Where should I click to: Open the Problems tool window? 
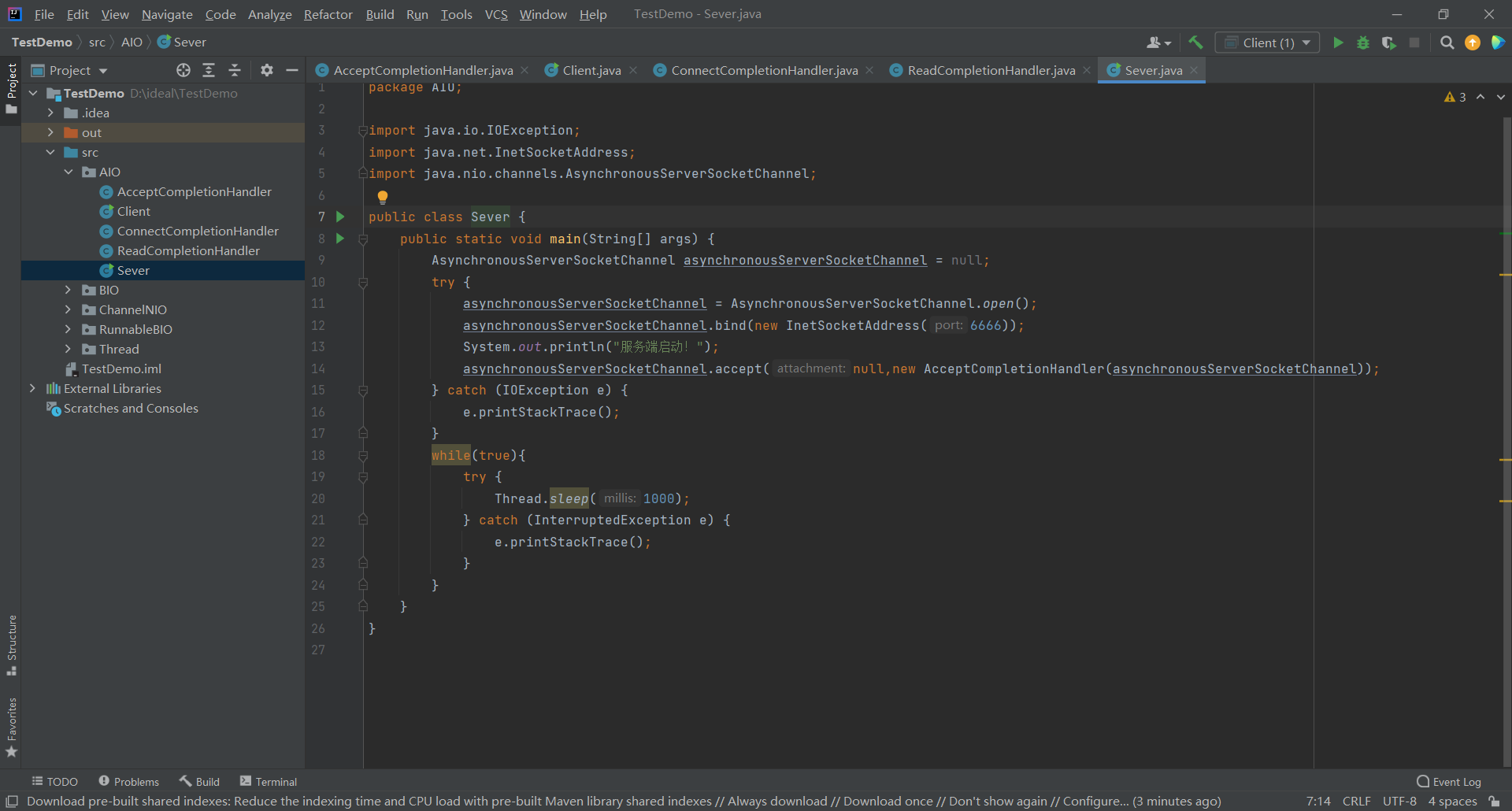pos(128,781)
